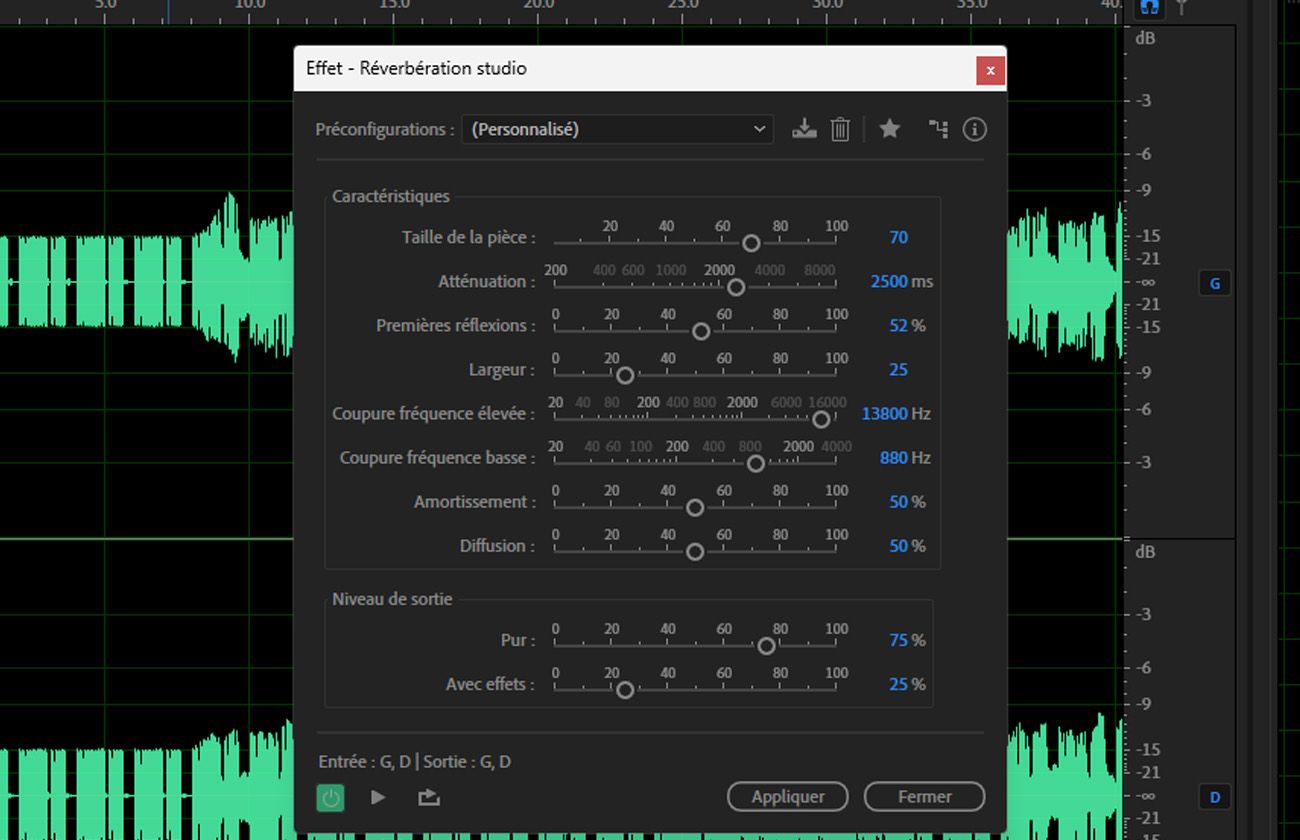Open the channel routing editor icon
The image size is (1300, 840).
click(x=937, y=129)
